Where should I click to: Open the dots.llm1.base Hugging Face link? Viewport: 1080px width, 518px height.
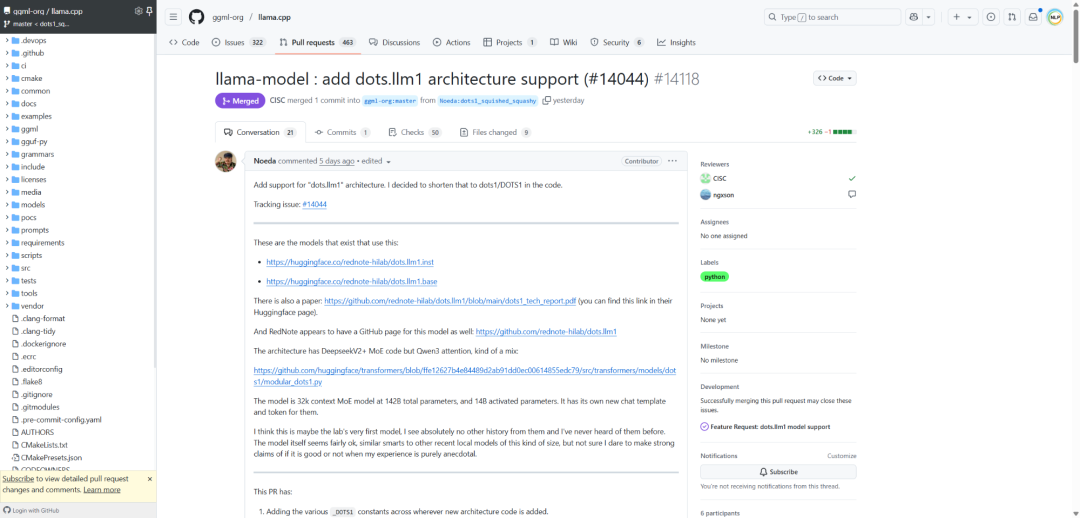352,282
